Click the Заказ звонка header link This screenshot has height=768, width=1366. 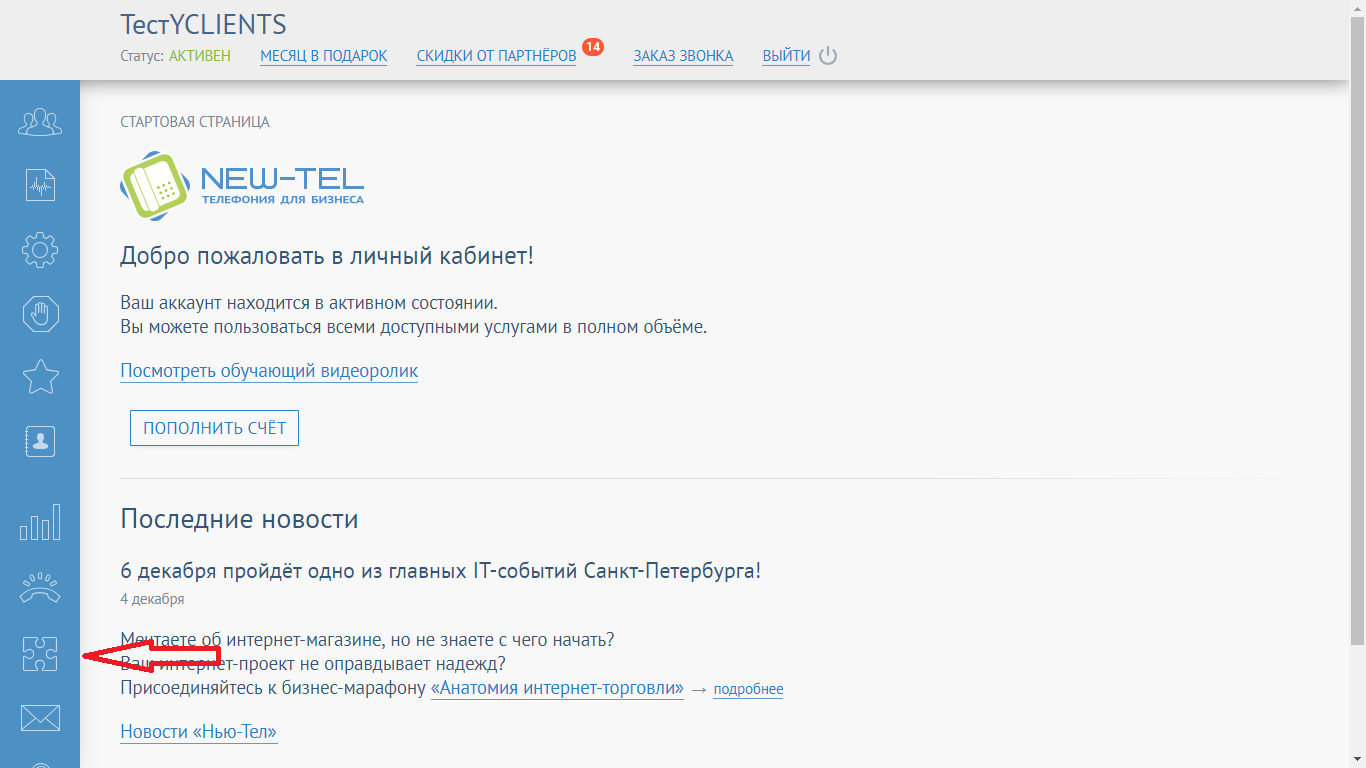683,56
